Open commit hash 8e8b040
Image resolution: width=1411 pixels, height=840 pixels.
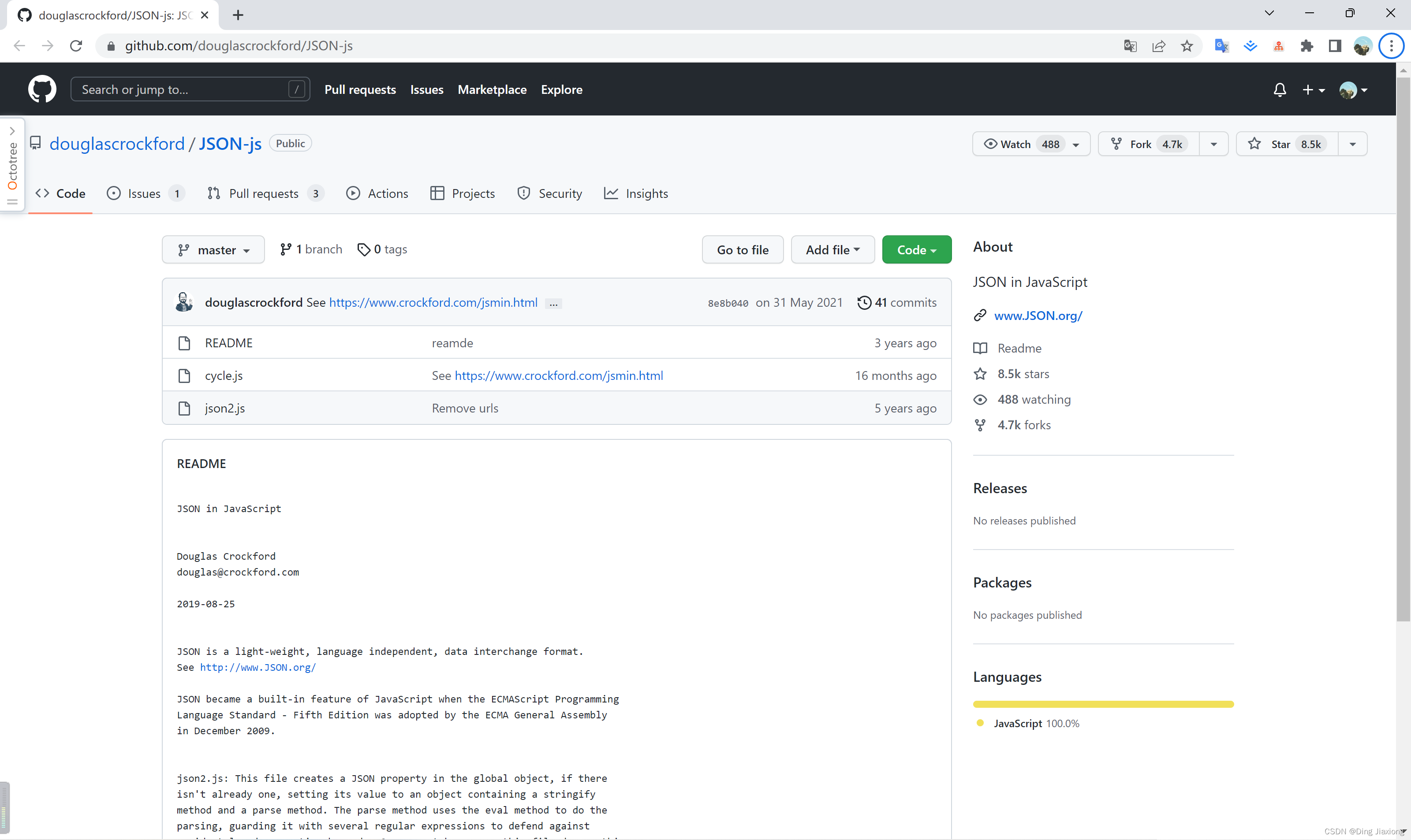pos(728,303)
